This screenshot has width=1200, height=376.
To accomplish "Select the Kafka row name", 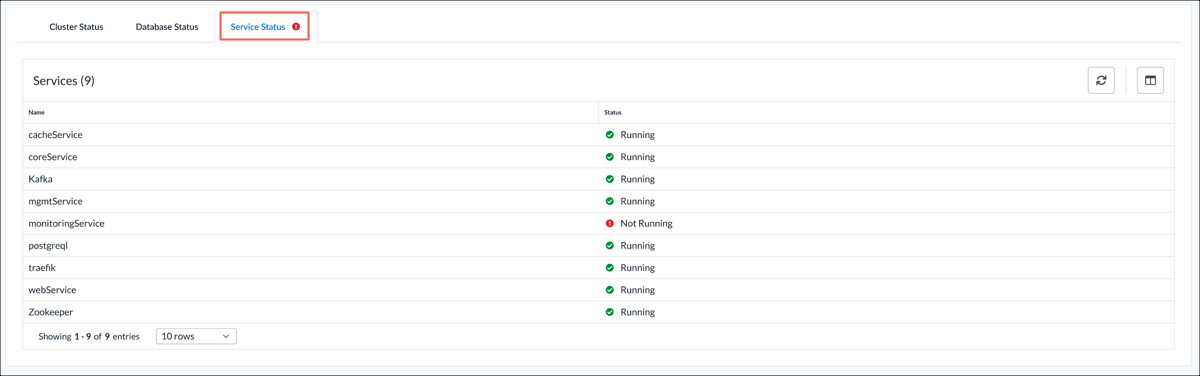I will tap(41, 179).
